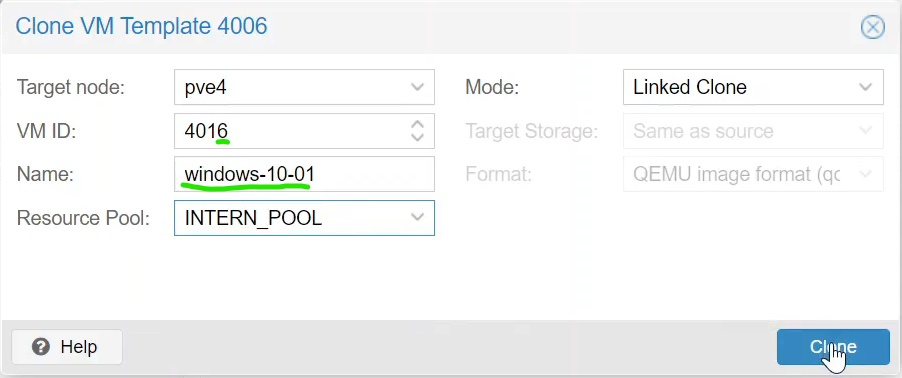Focus the Name field containing windows-10-01
Image resolution: width=902 pixels, height=378 pixels.
pyautogui.click(x=304, y=174)
